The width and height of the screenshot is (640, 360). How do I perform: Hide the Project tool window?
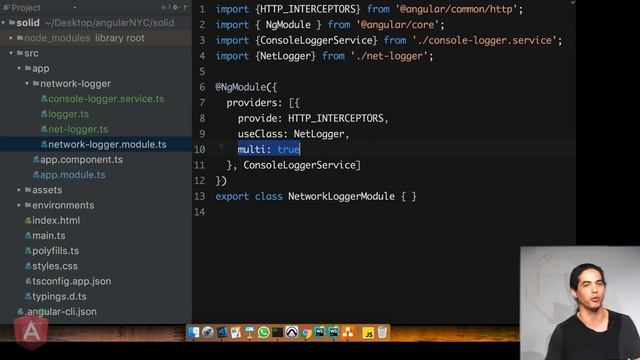pyautogui.click(x=186, y=7)
